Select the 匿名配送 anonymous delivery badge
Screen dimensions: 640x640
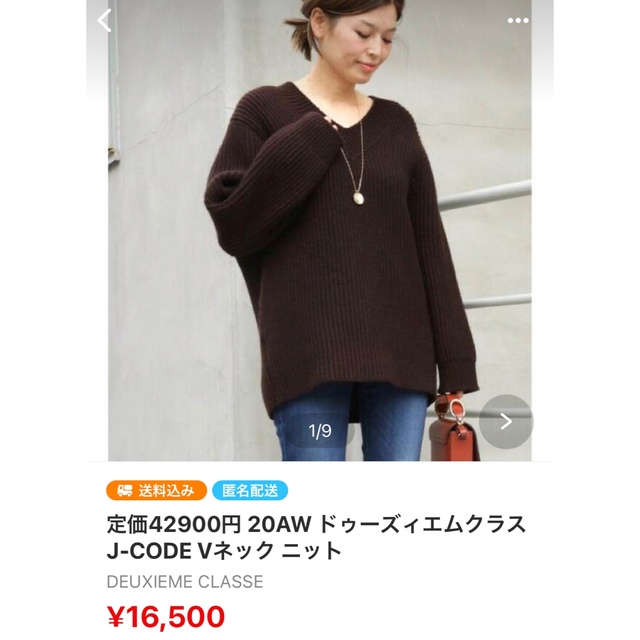click(250, 490)
